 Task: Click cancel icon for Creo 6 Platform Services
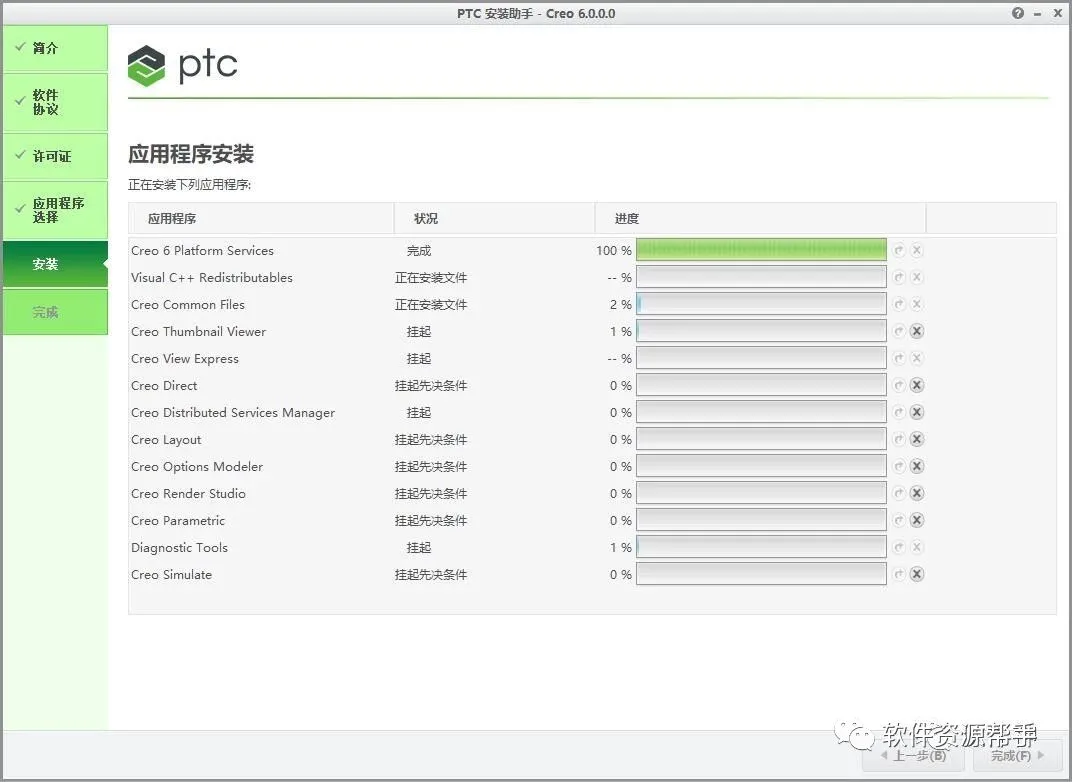917,250
